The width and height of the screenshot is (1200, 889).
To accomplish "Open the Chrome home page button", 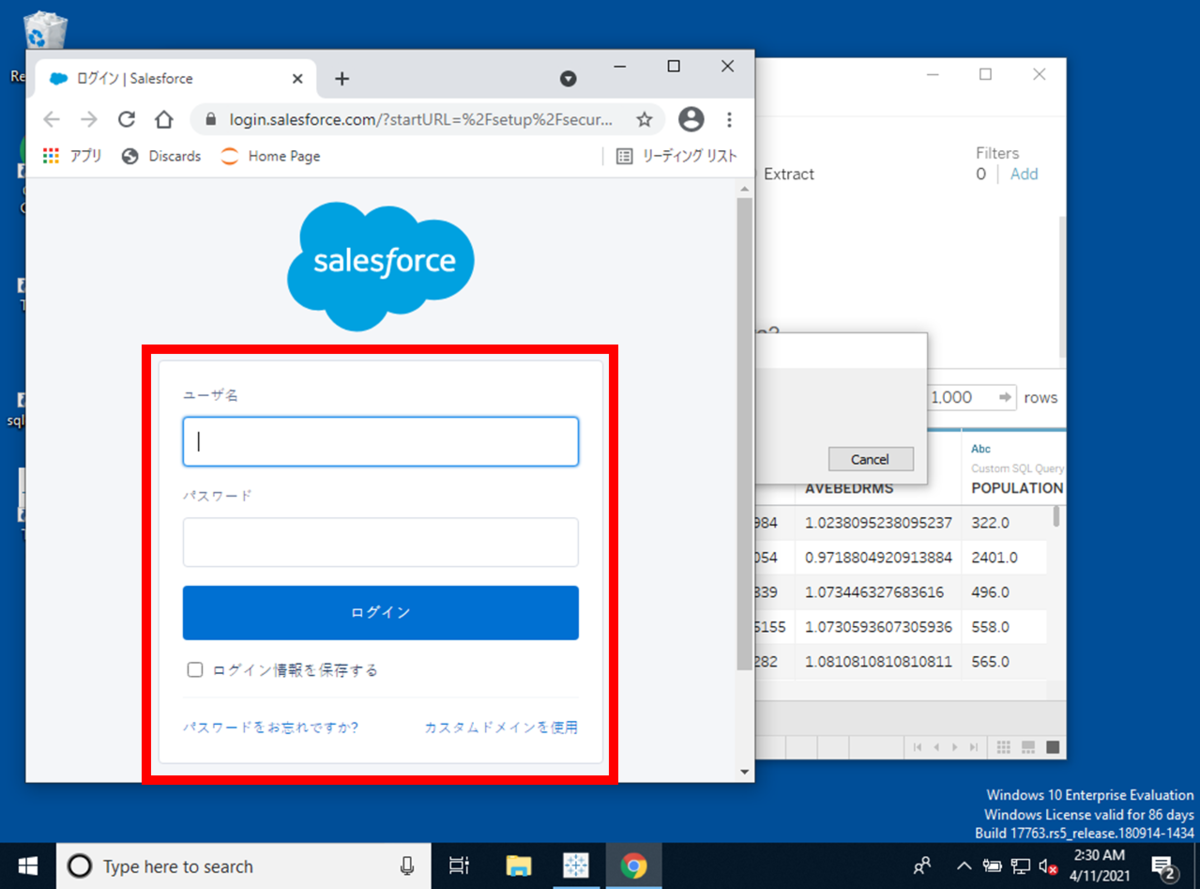I will [x=164, y=120].
